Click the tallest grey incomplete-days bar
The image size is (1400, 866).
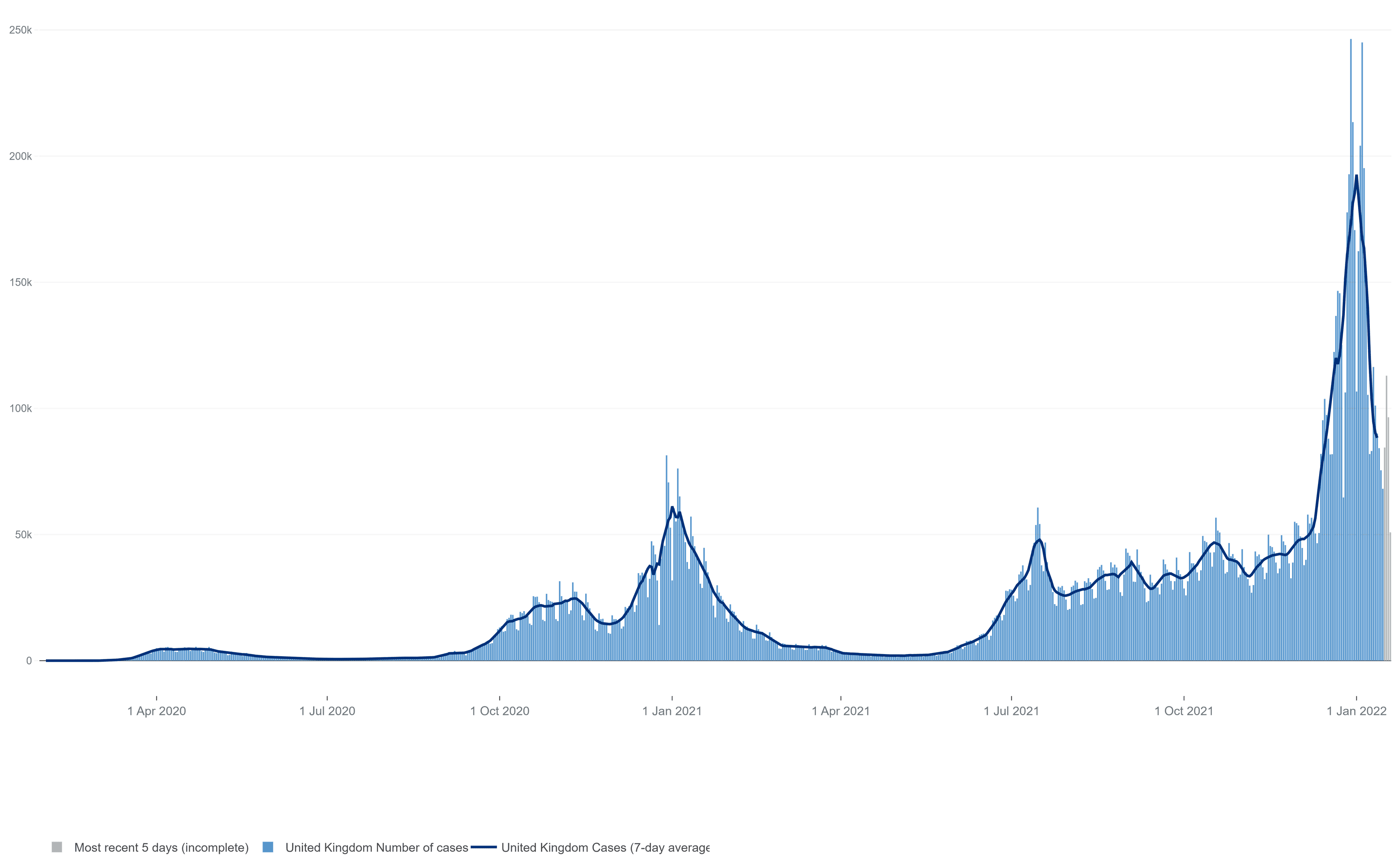point(1386,518)
